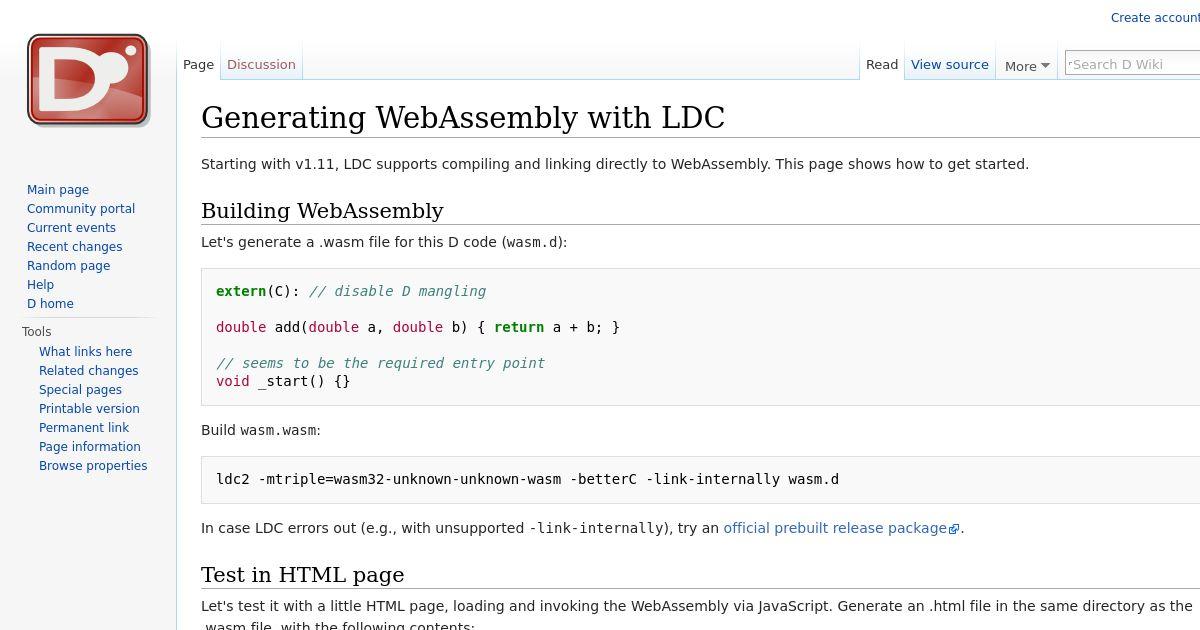Viewport: 1200px width, 630px height.
Task: Click the ldc2 -mtriple command line
Action: click(x=528, y=479)
